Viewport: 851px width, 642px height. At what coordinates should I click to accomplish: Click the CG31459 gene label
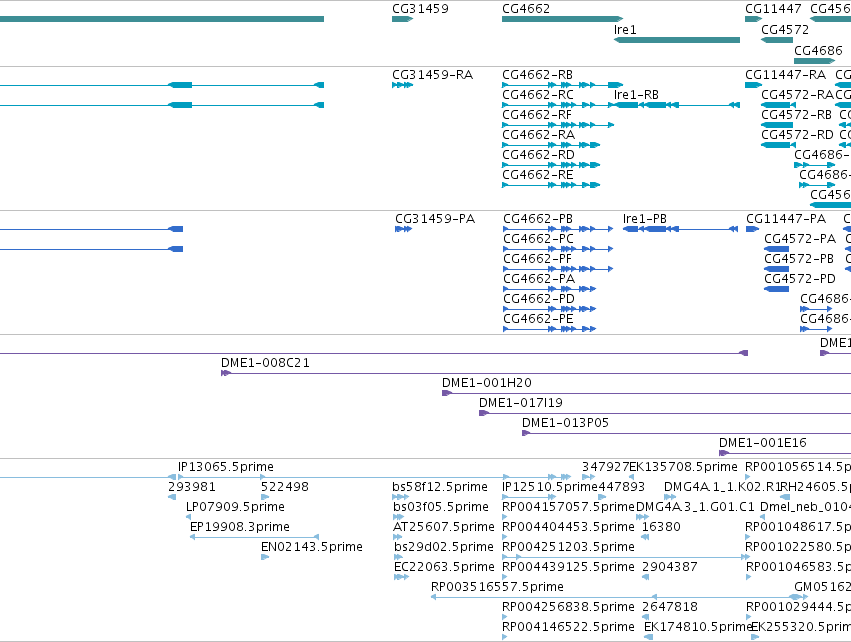(x=420, y=9)
